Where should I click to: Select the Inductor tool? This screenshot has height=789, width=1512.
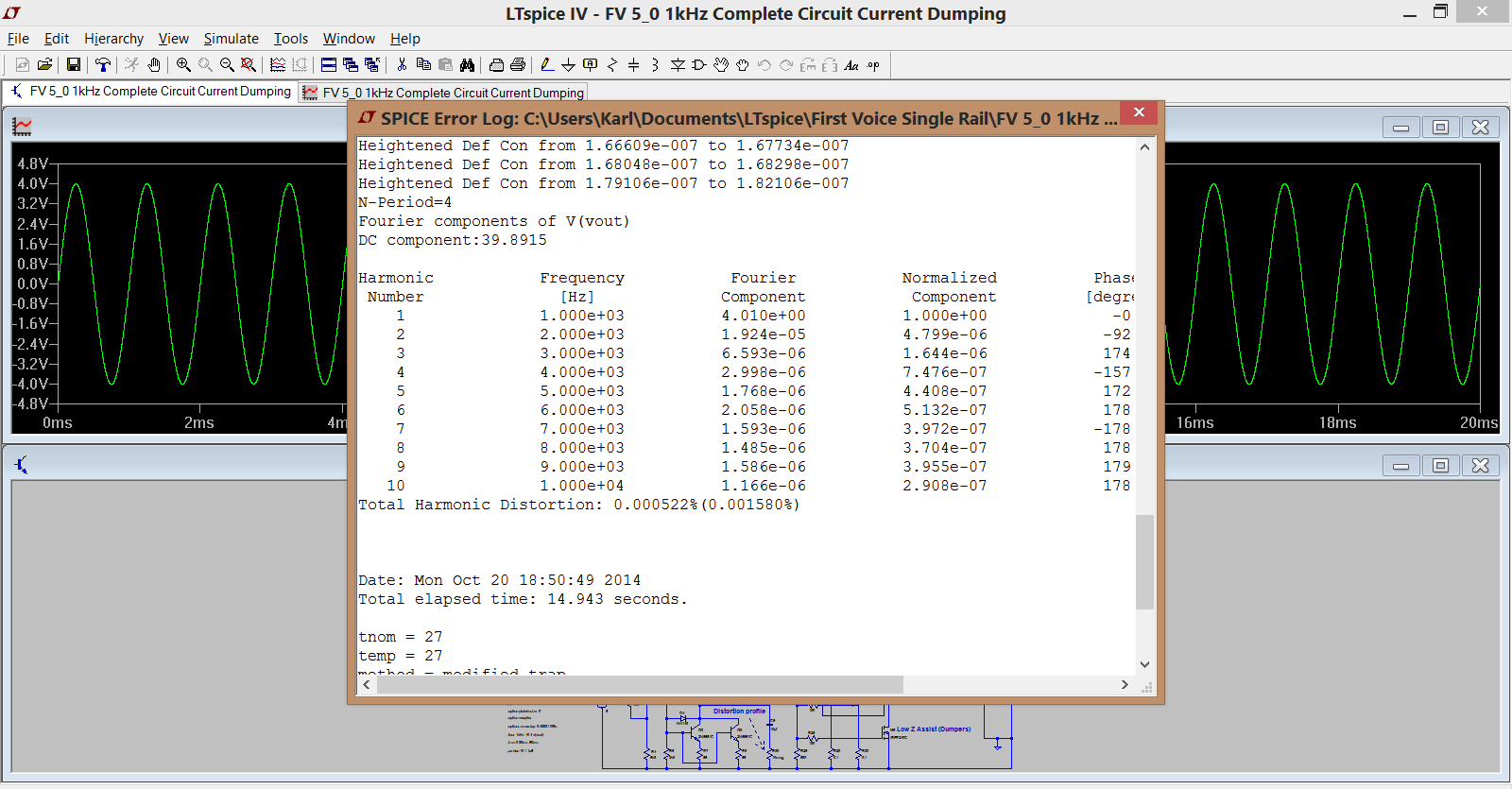[x=655, y=65]
